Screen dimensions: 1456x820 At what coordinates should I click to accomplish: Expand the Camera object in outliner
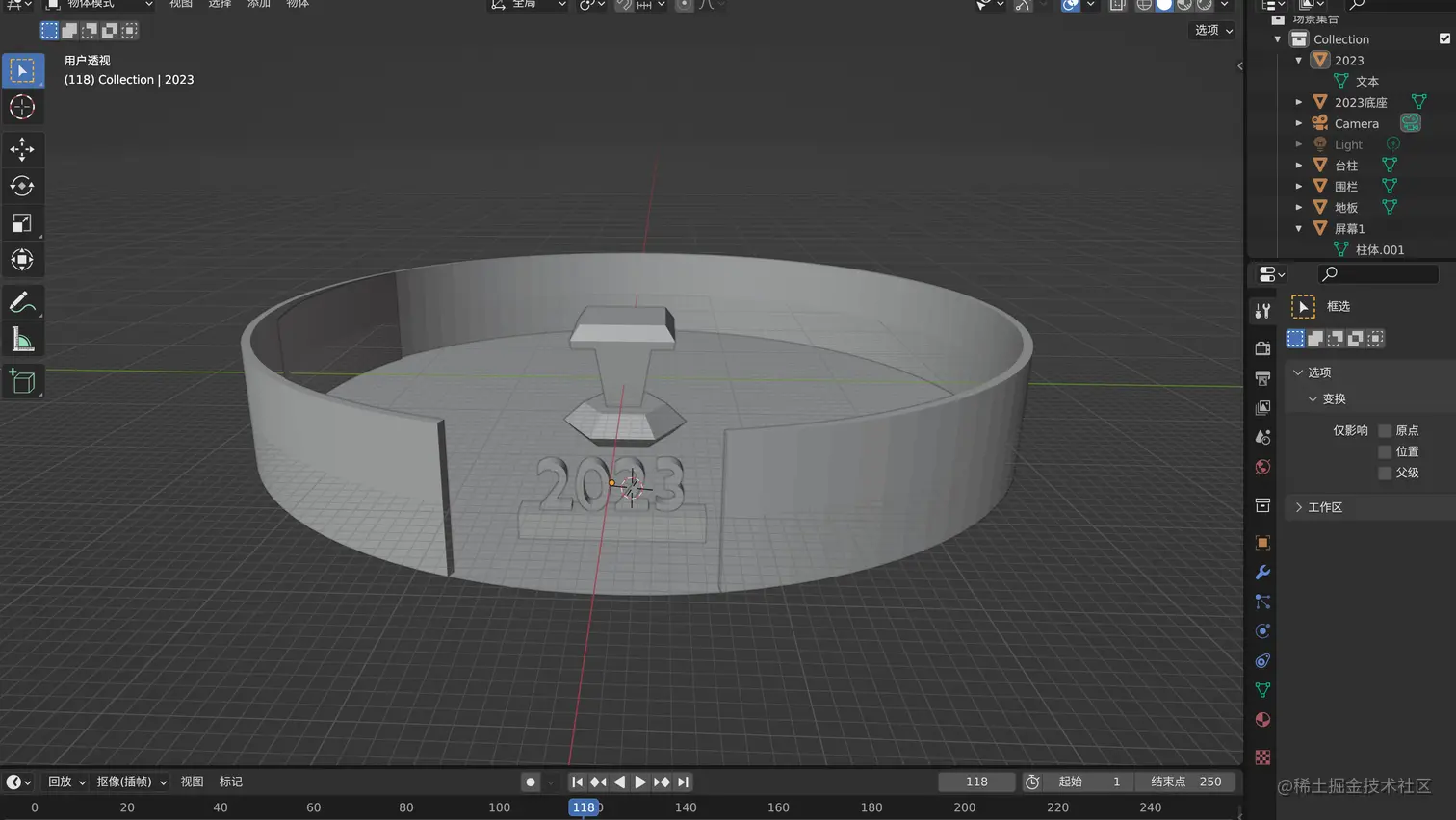click(x=1299, y=123)
